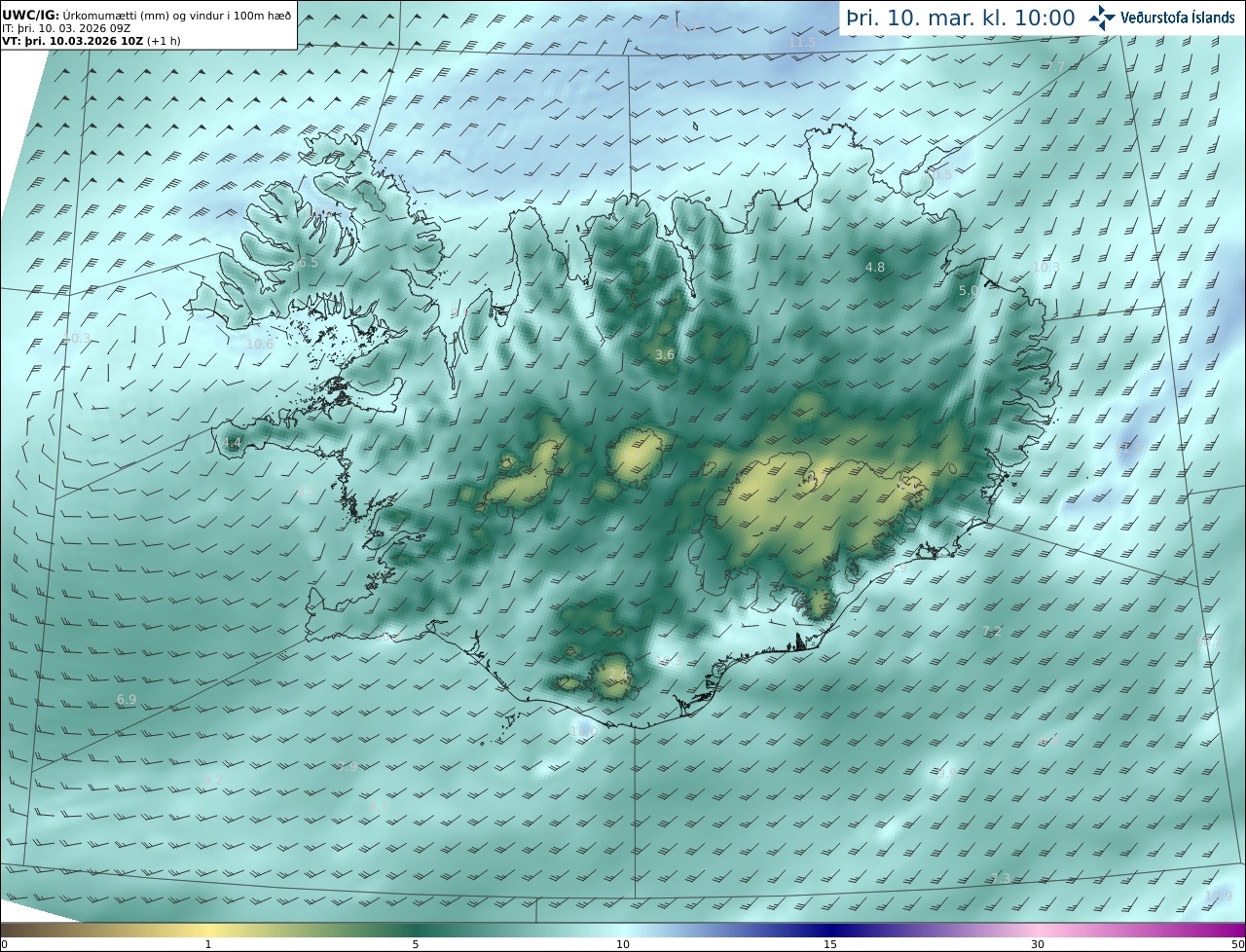Click the 10.5 value near the northeast peninsula

coord(938,174)
